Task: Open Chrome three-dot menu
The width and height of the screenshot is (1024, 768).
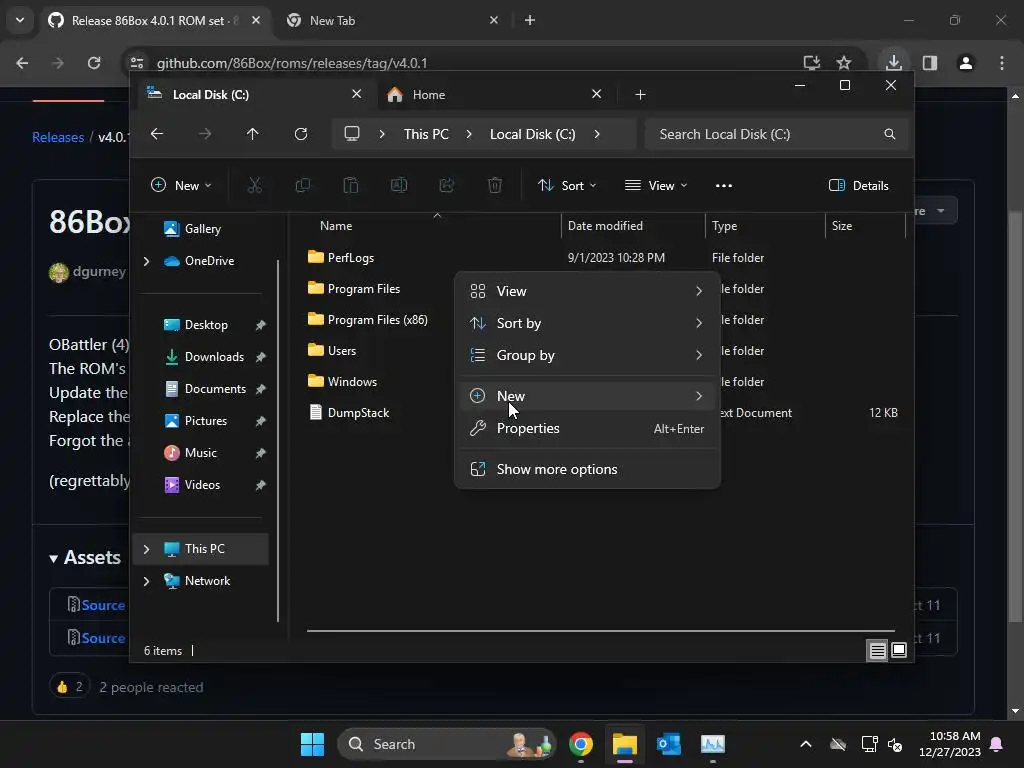Action: pos(1002,63)
